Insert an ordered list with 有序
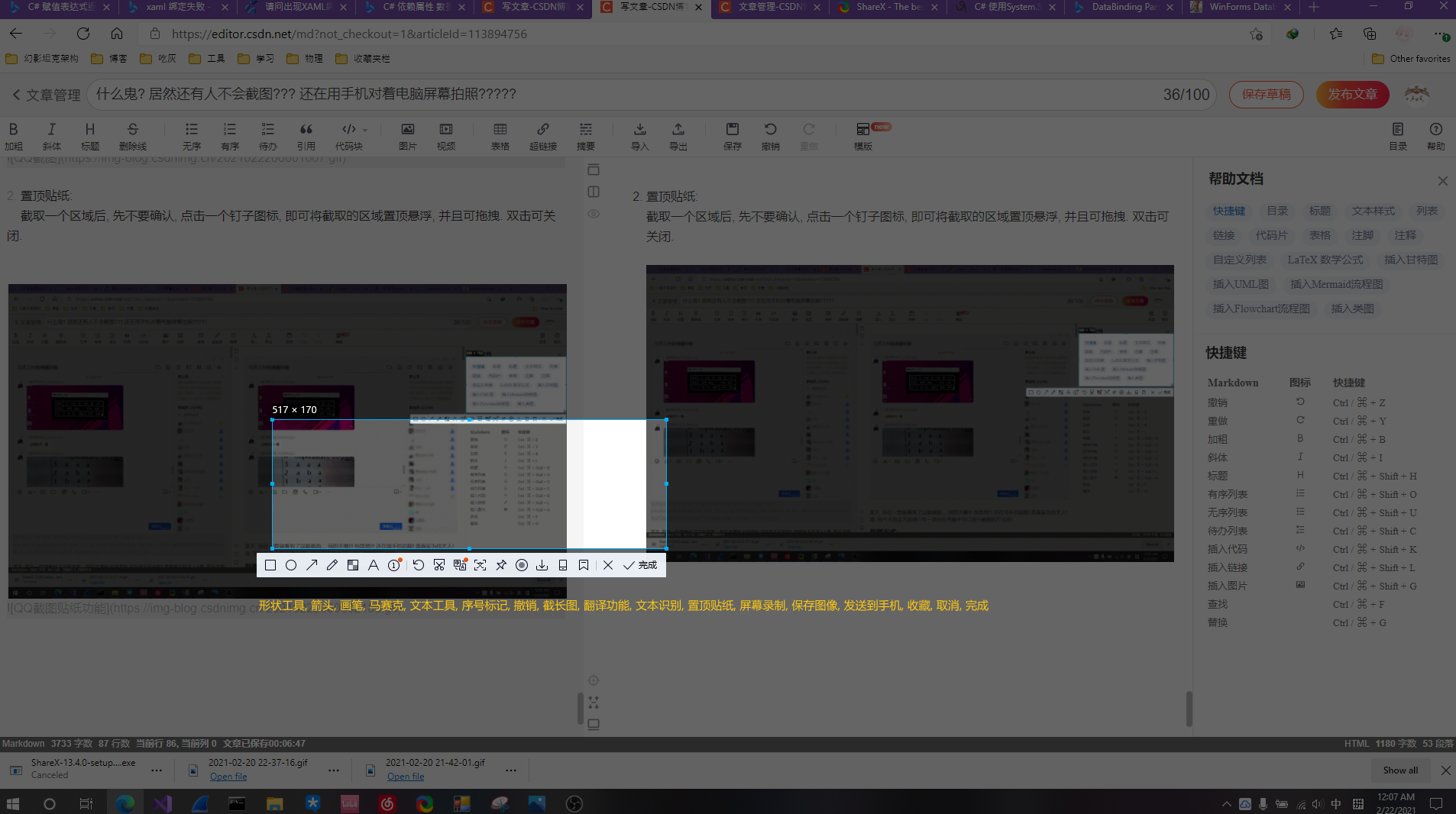Viewport: 1456px width, 814px height. [x=230, y=136]
